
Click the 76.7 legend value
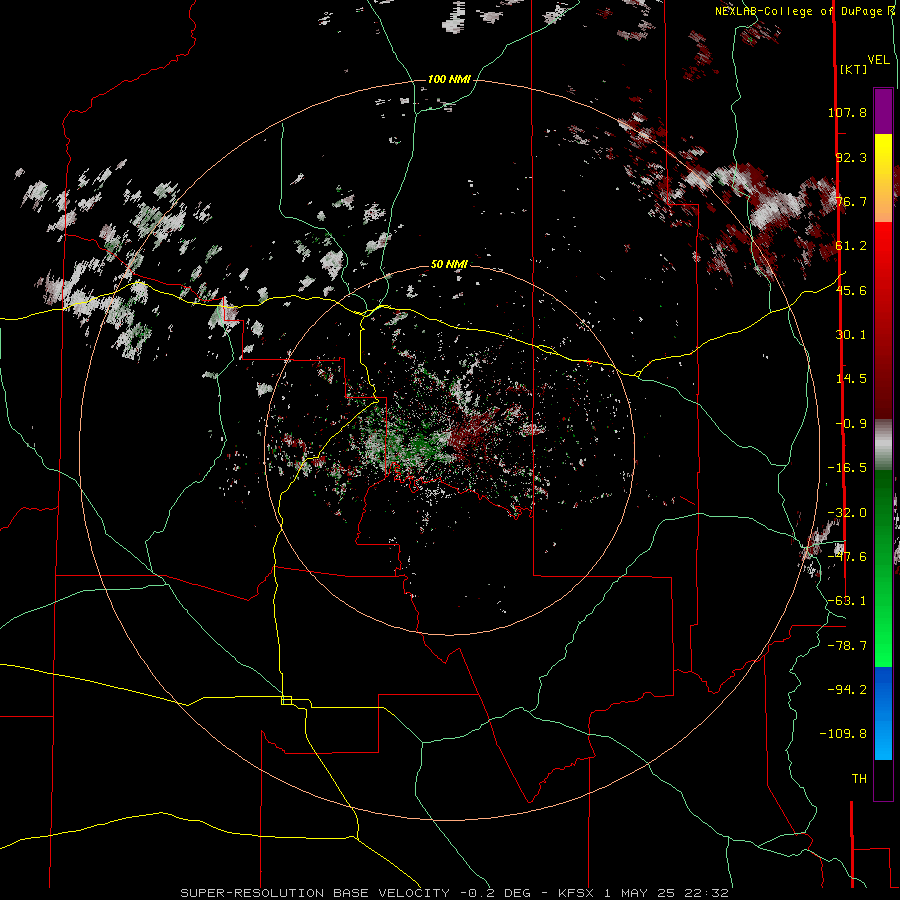851,201
